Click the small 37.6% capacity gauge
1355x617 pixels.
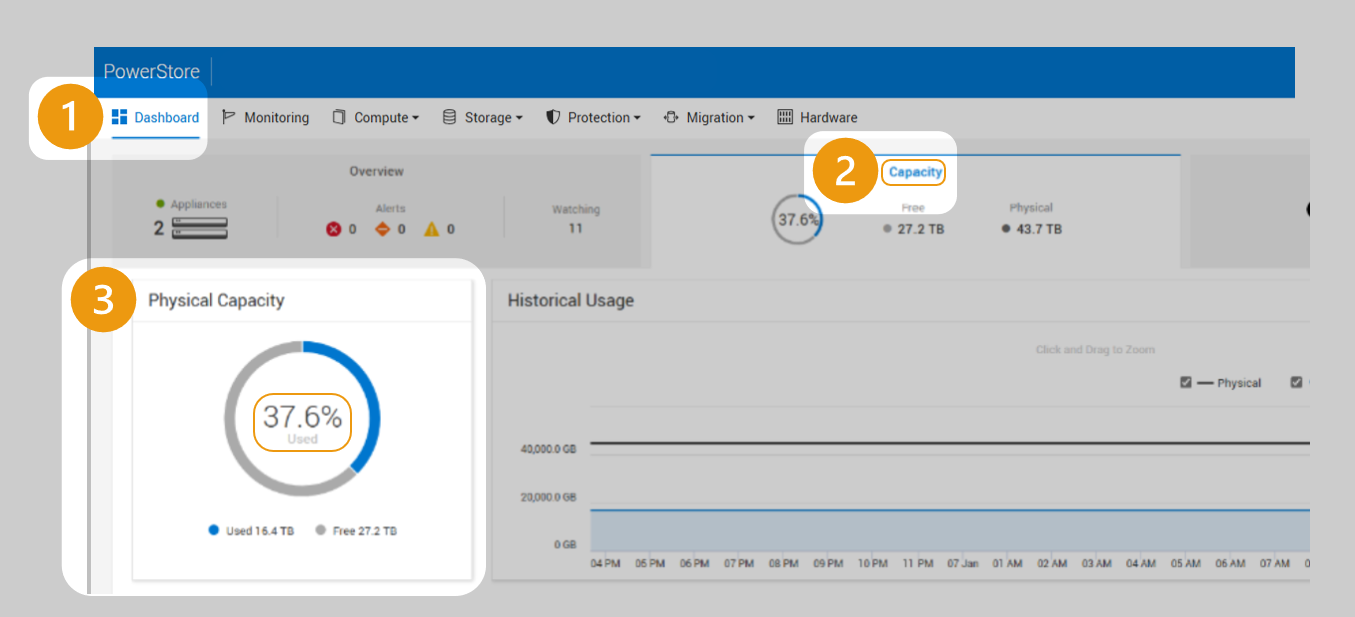pos(797,220)
